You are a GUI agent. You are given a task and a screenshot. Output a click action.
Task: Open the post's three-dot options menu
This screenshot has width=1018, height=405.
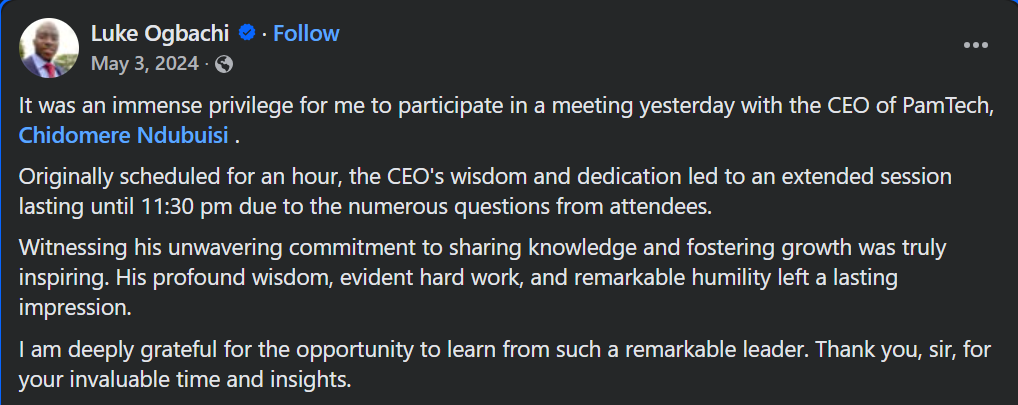click(975, 46)
